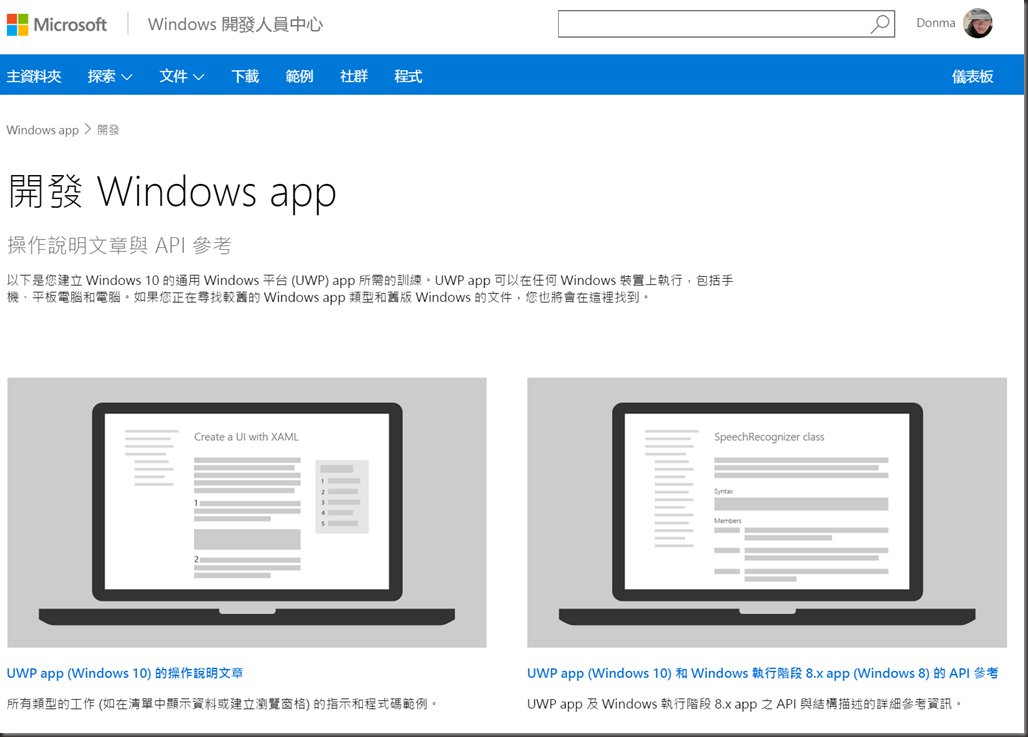Click the Windows app breadcrumb link
1028x737 pixels.
pyautogui.click(x=43, y=130)
